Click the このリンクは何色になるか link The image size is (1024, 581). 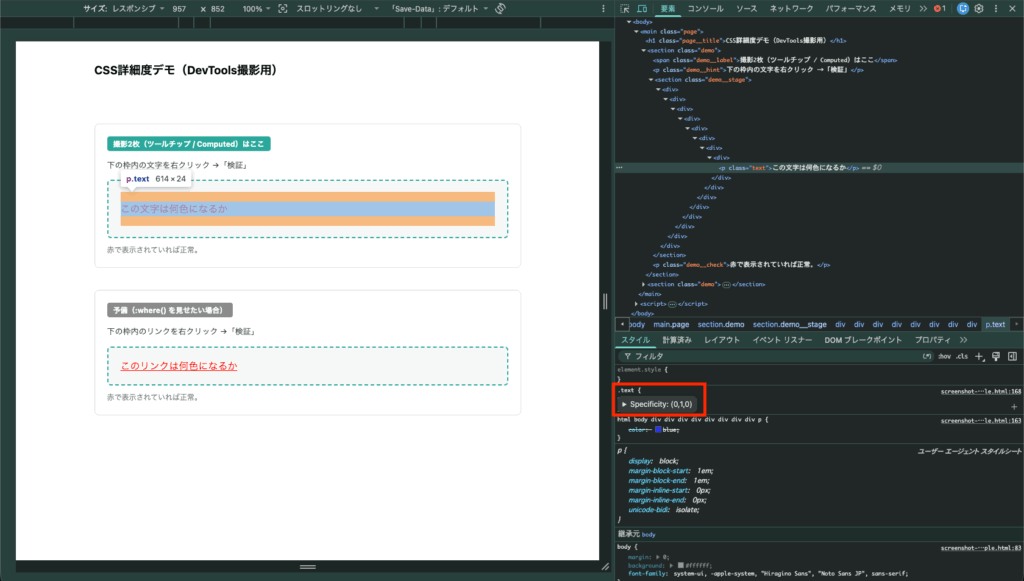point(179,366)
